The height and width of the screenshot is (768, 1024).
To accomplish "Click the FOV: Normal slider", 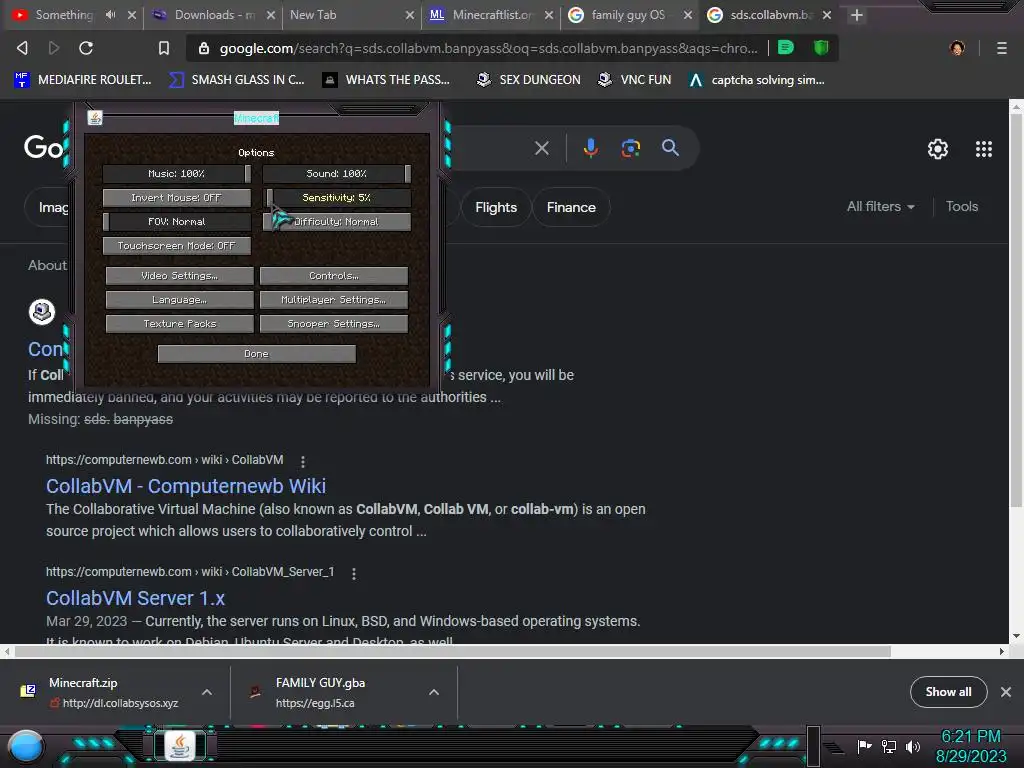I will (177, 221).
